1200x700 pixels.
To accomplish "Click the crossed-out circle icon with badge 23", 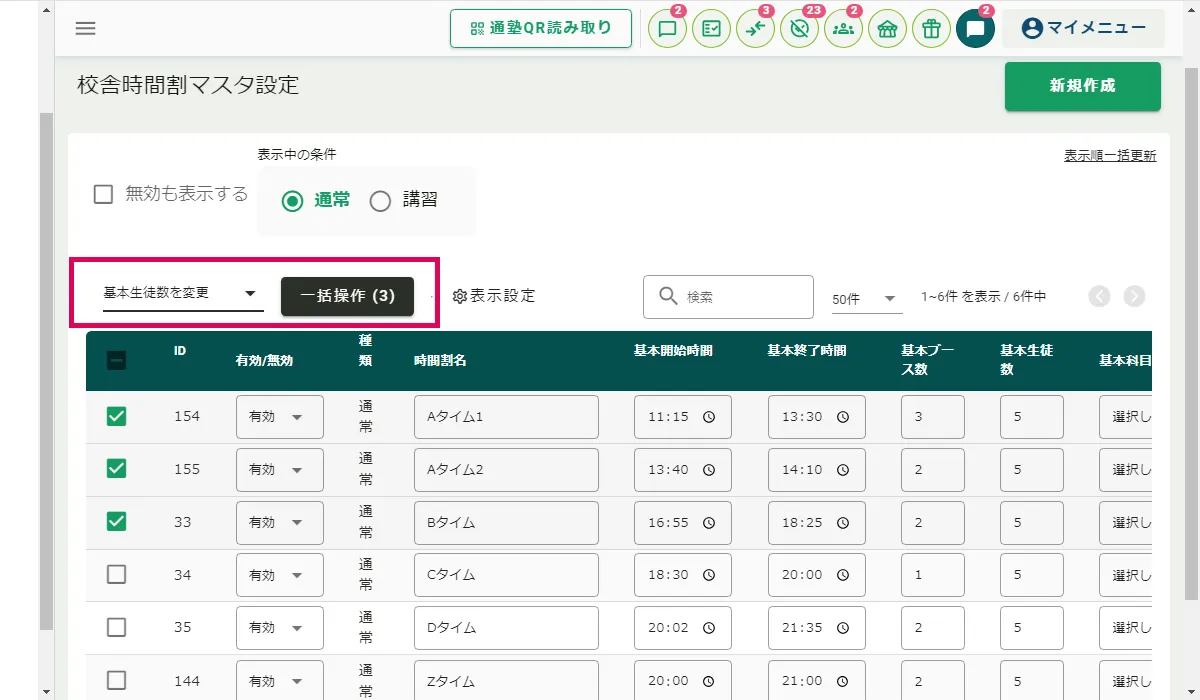I will (x=799, y=29).
